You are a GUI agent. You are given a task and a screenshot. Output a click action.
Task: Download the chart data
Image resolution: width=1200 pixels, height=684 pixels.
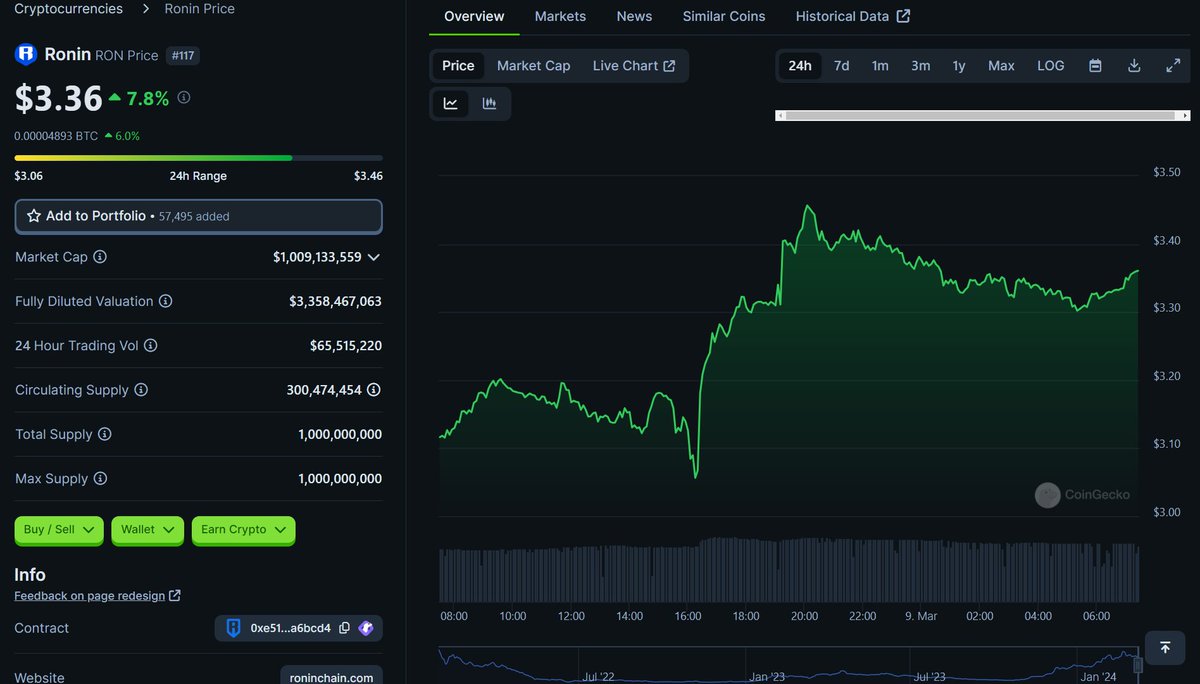click(x=1134, y=66)
